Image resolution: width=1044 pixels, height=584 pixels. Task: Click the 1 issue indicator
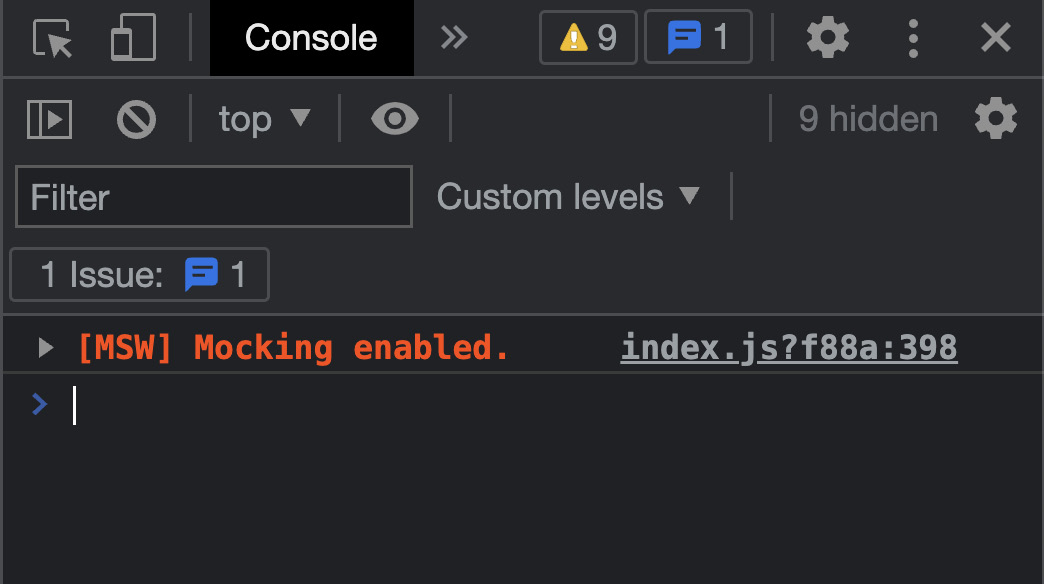click(x=698, y=38)
